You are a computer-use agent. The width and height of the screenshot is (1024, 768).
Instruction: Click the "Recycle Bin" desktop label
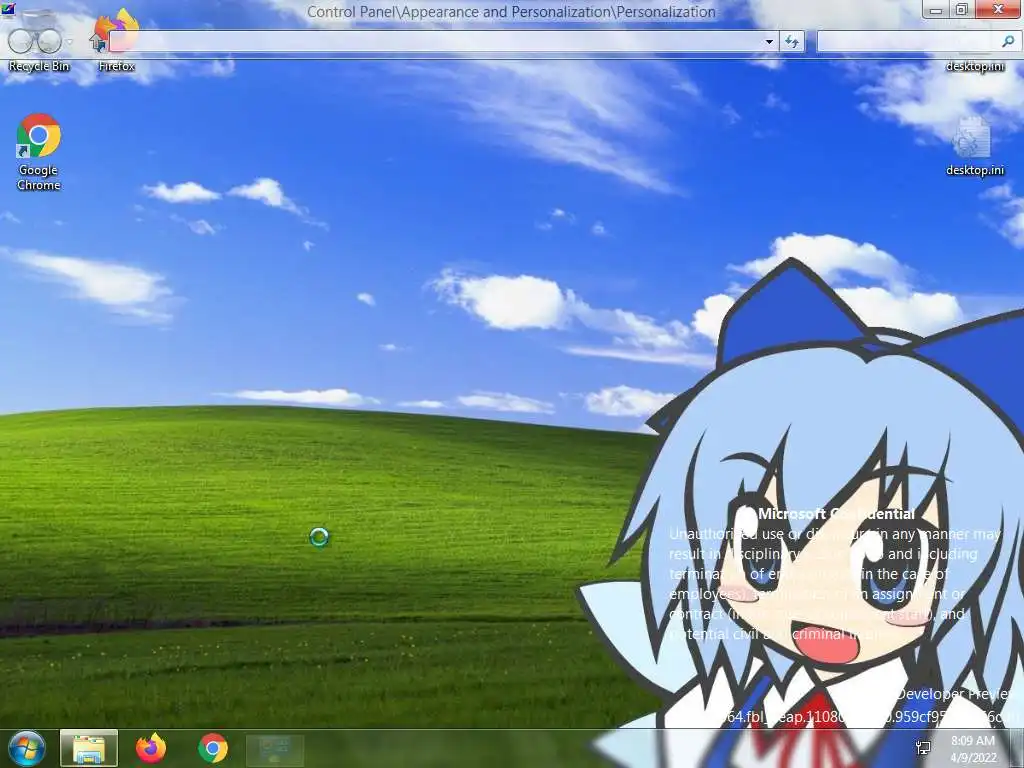(x=39, y=66)
